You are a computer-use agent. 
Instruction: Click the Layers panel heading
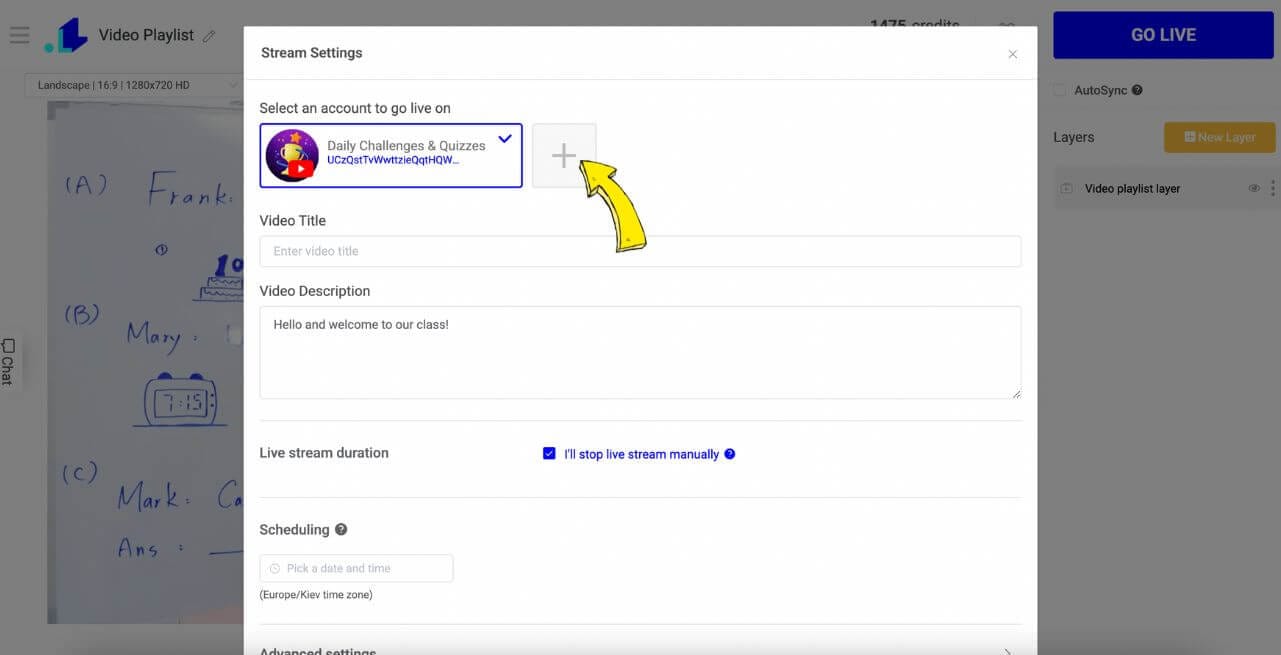[1074, 137]
